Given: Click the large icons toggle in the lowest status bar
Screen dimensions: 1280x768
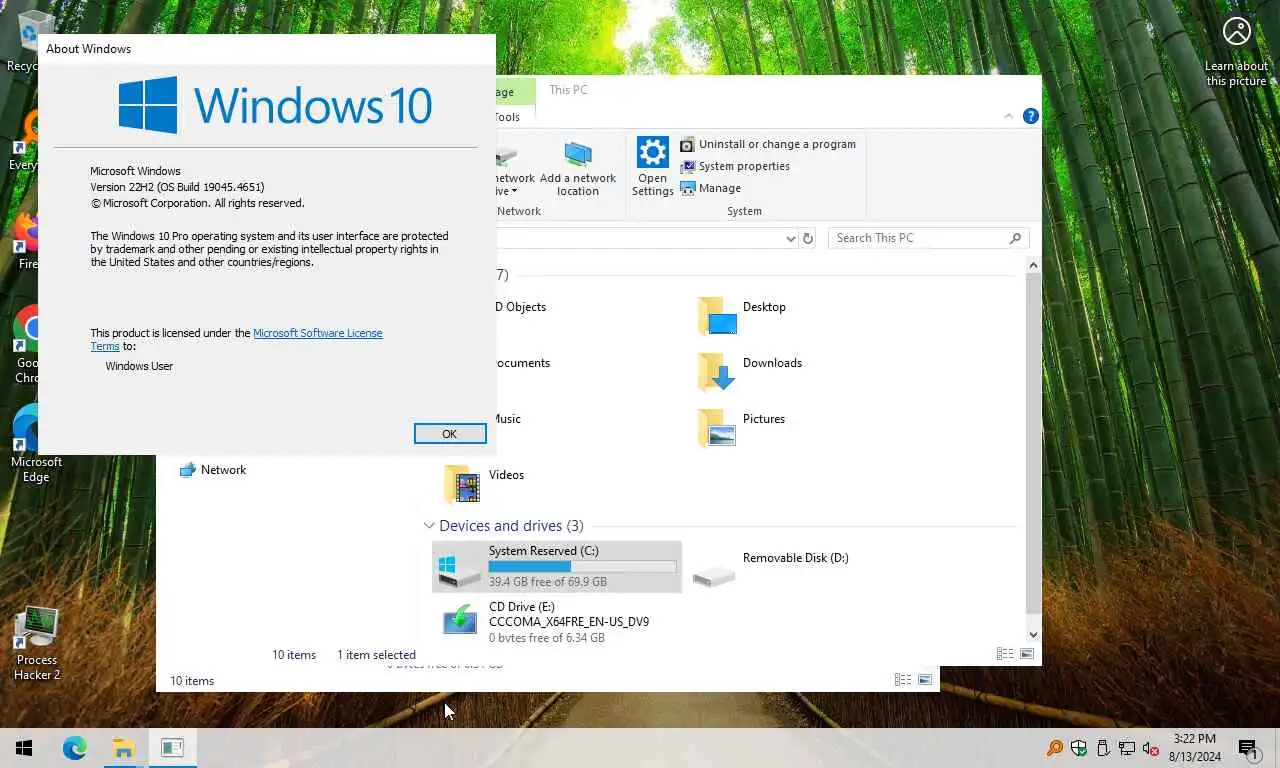Looking at the screenshot, I should click(925, 680).
